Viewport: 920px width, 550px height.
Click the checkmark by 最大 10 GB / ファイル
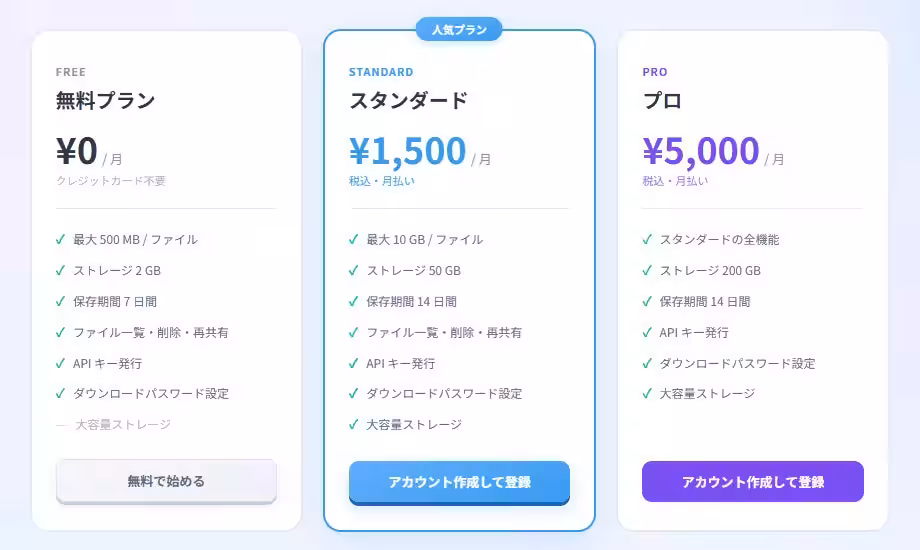click(x=353, y=239)
